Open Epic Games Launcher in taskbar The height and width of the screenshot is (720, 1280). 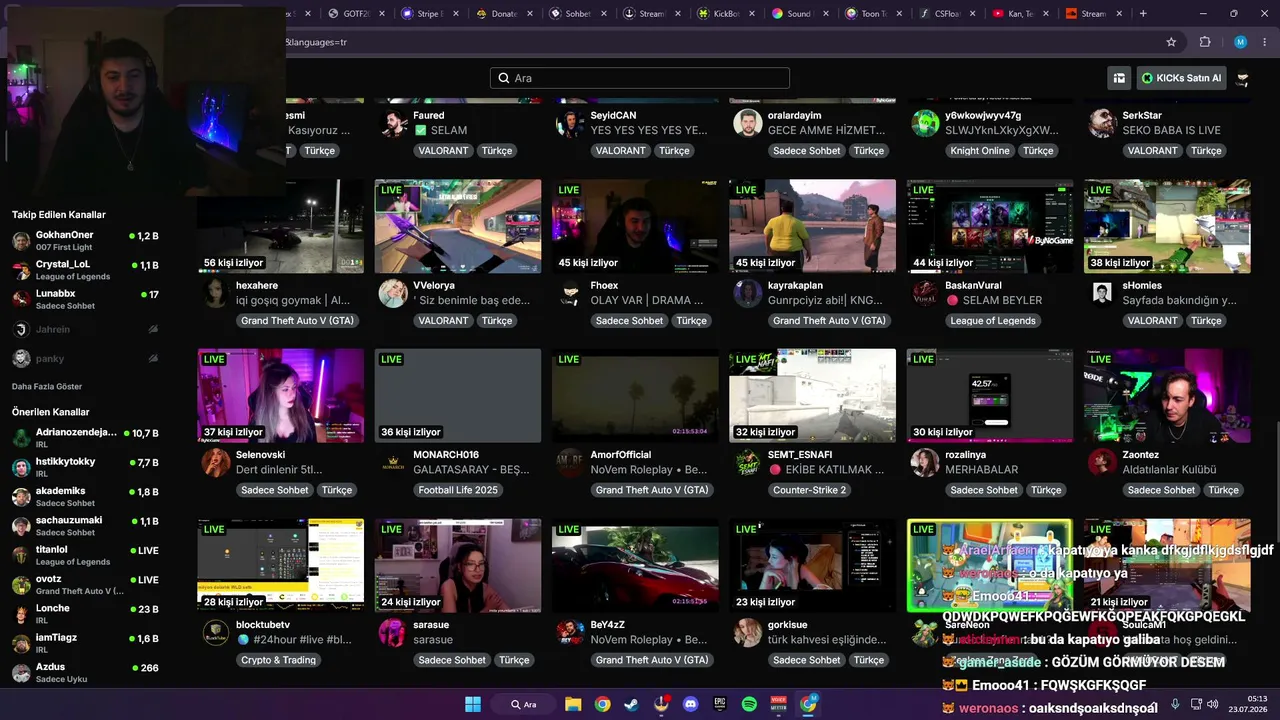point(719,704)
